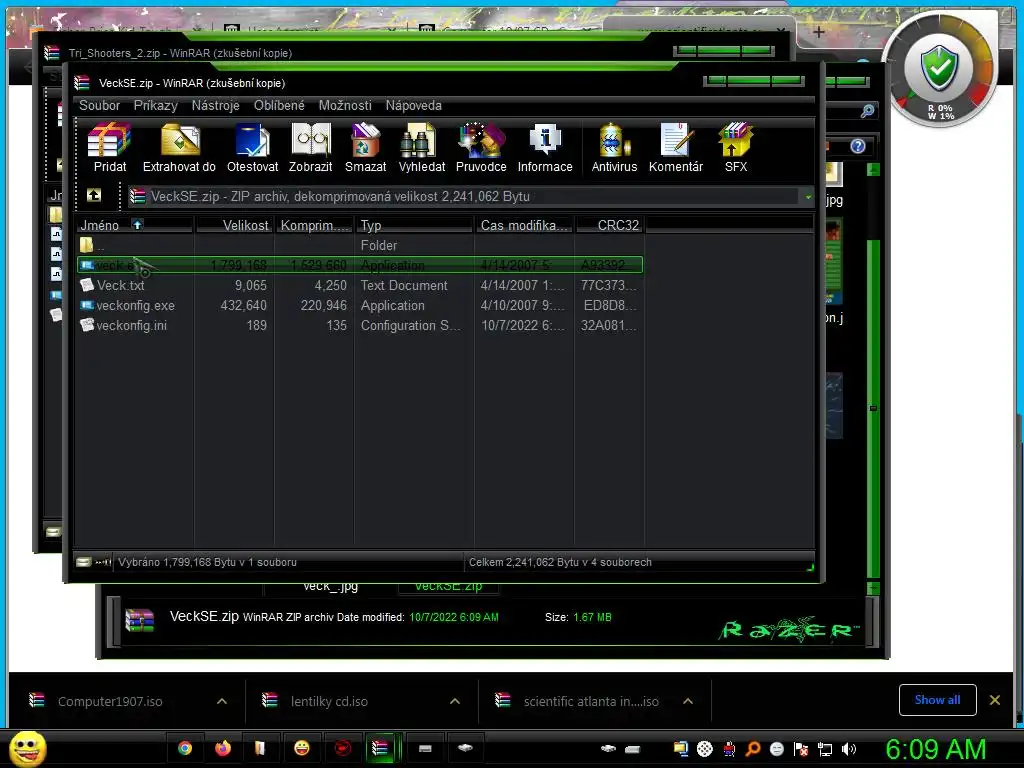
Task: Run the Antivirus scan toolbar icon
Action: pyautogui.click(x=614, y=148)
